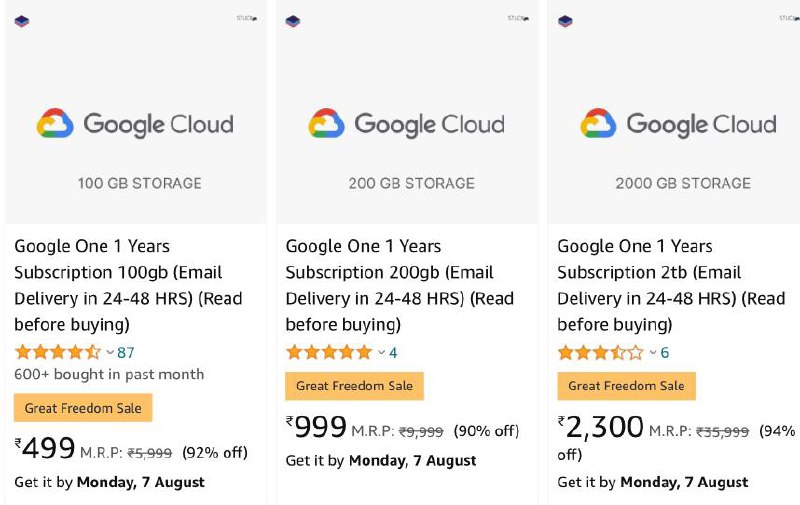Expand rating chevron next to 4 reviews
This screenshot has width=800, height=505.
[382, 352]
